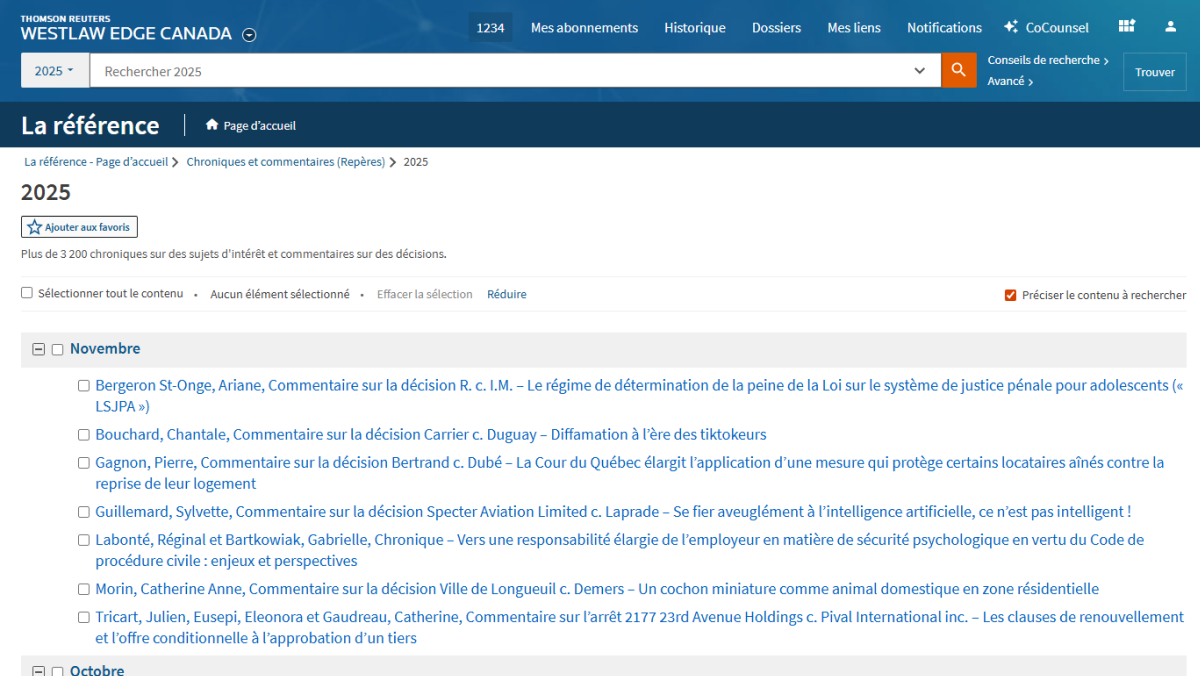Open the Historique menu

(x=694, y=27)
